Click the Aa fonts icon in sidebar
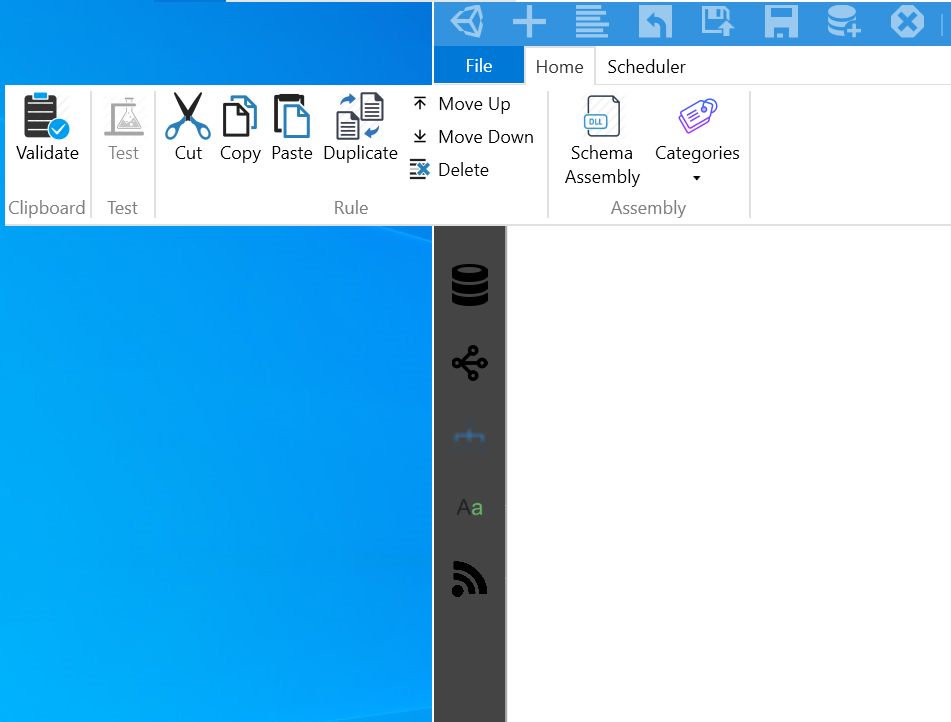Image resolution: width=951 pixels, height=722 pixels. pos(468,507)
